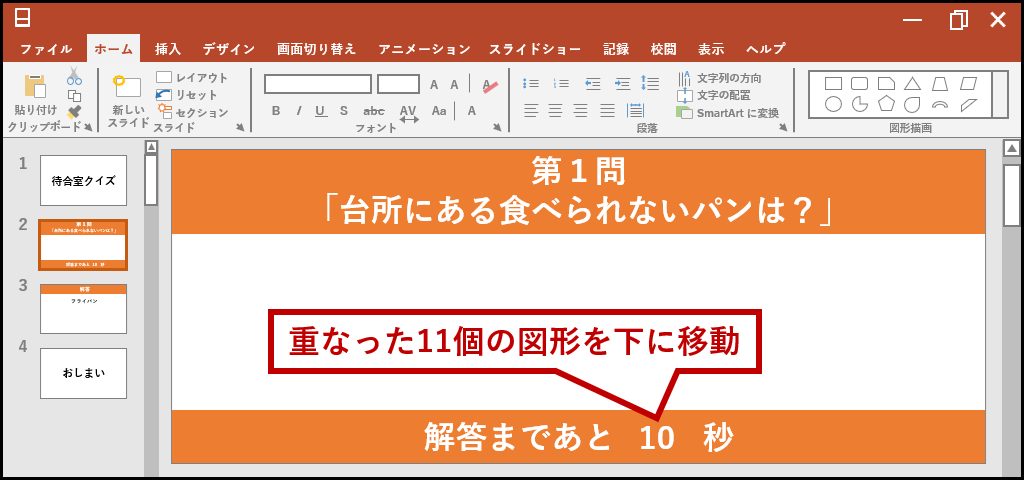This screenshot has height=480, width=1024.
Task: Select slide 3 thumbnail 解答
Action: (x=84, y=309)
